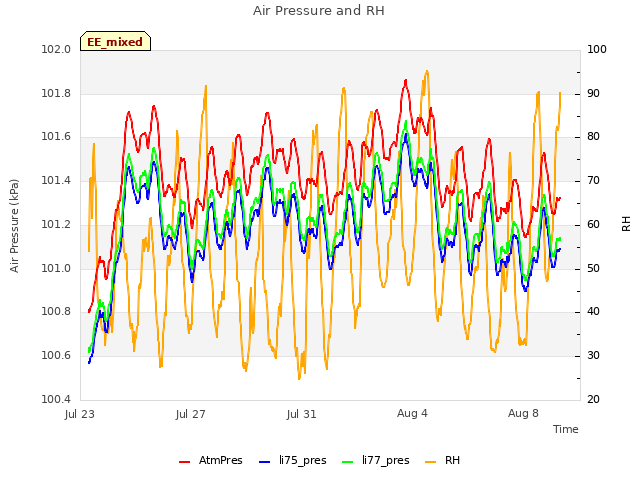This screenshot has width=640, height=480.
Task: Toggle the RH legend entry
Action: click(442, 460)
